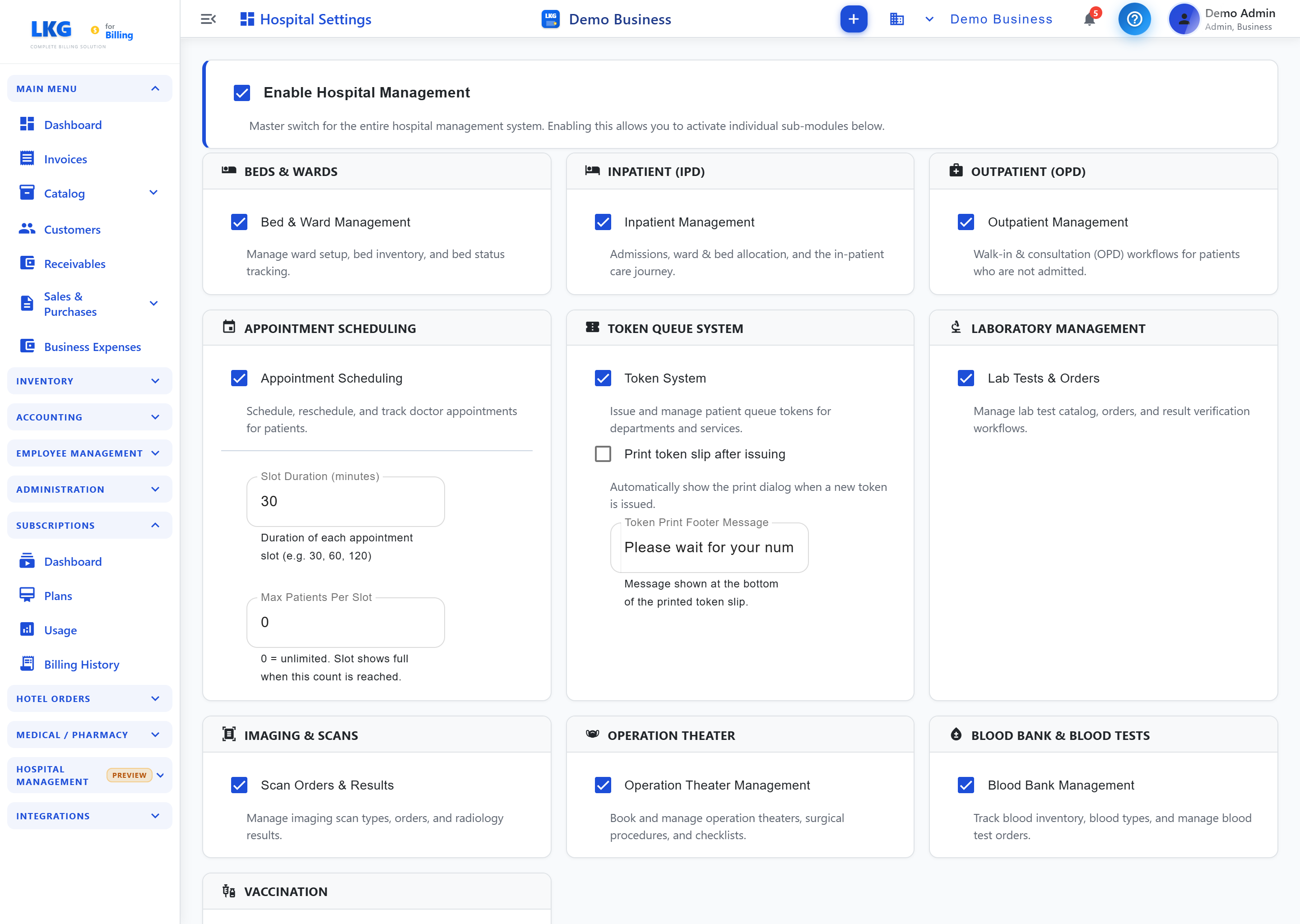Click the blue plus quick-add button
Viewport: 1300px width, 924px height.
tap(854, 19)
